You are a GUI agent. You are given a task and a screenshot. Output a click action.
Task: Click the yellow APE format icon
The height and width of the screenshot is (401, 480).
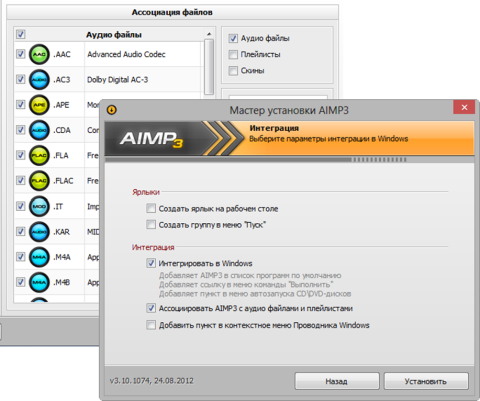[39, 105]
